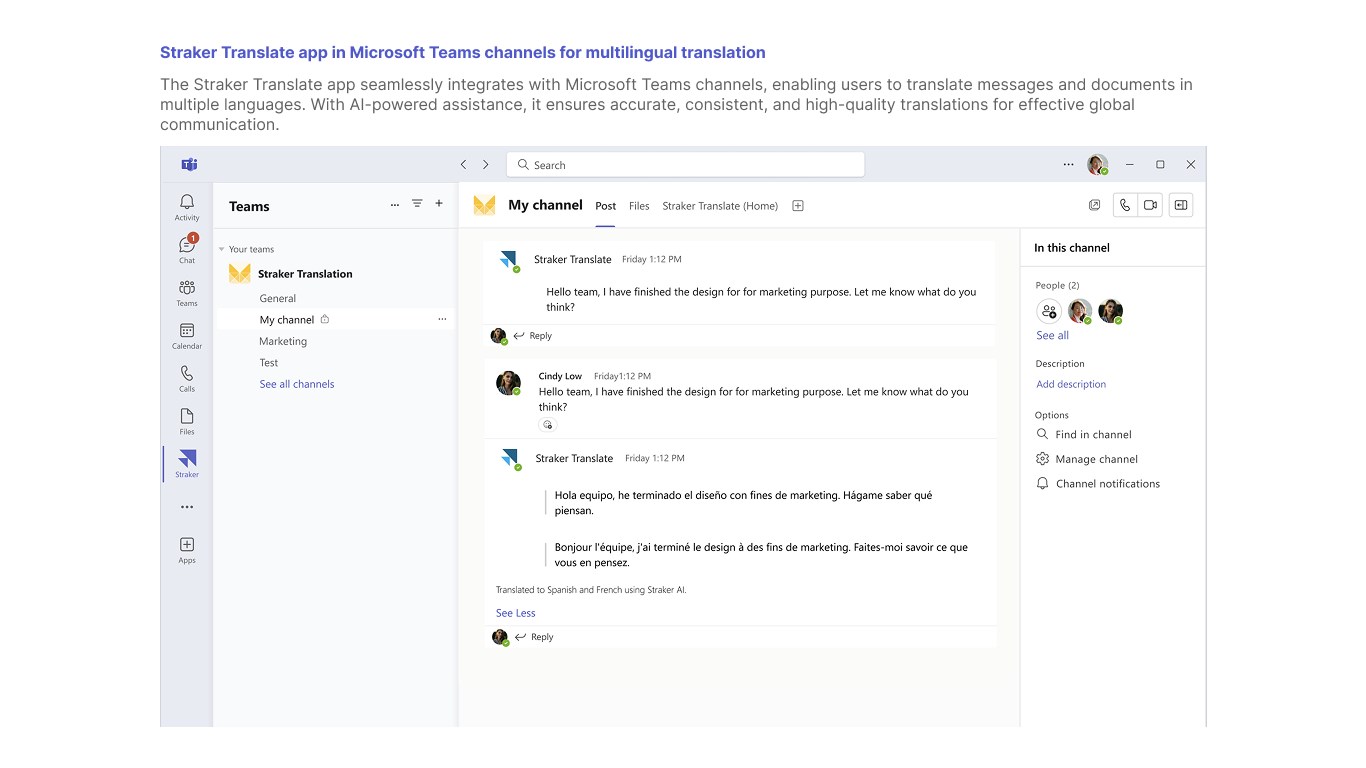Viewport: 1366px width, 768px height.
Task: Start a video meeting with camera icon
Action: (x=1151, y=205)
